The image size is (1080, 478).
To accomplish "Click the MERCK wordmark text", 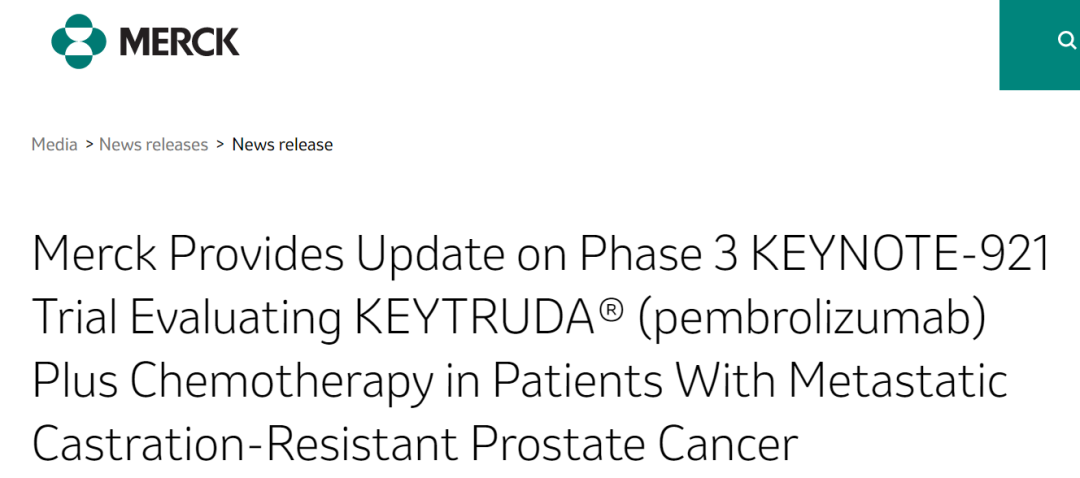I will (x=179, y=42).
